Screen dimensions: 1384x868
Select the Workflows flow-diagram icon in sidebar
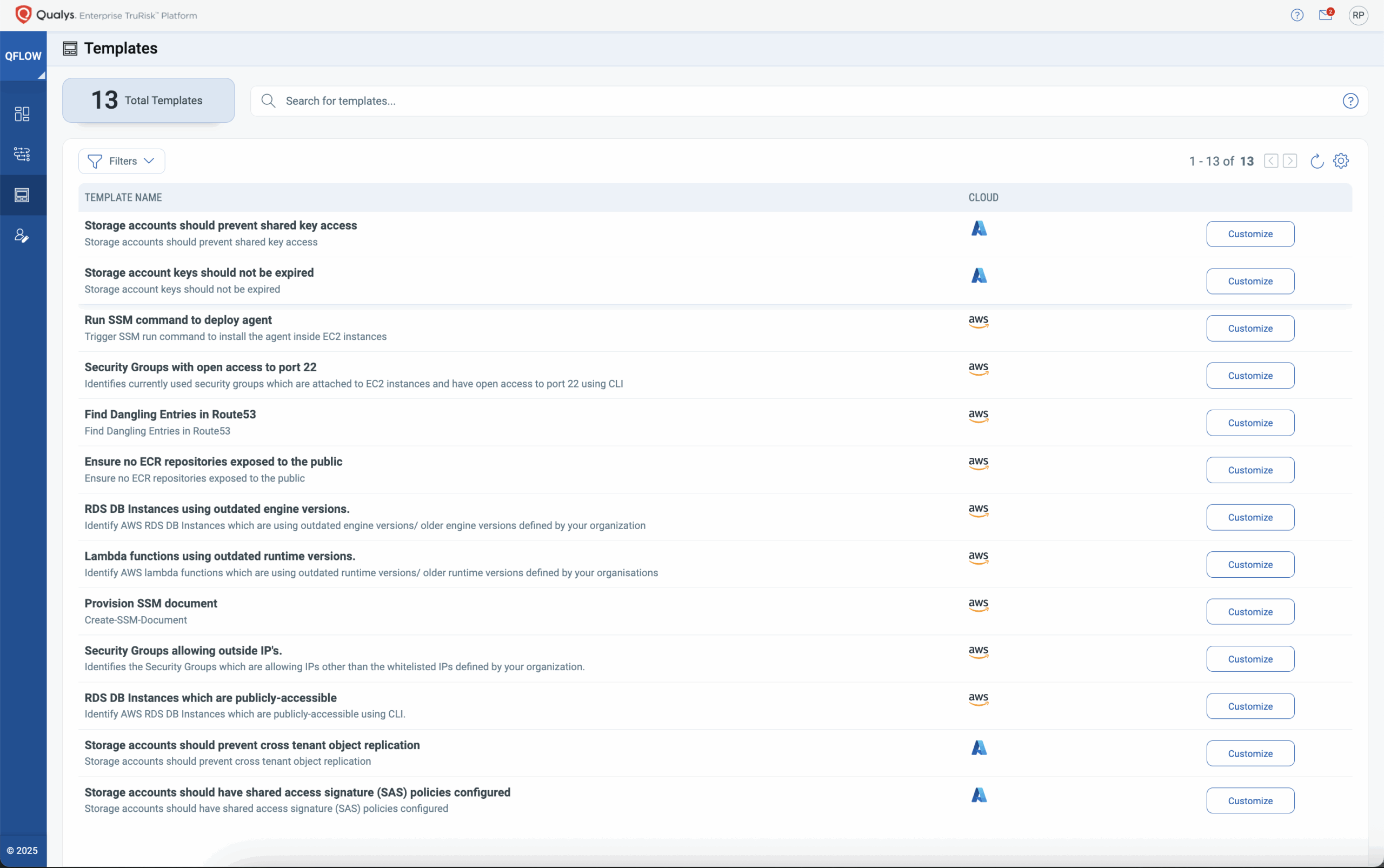tap(22, 153)
